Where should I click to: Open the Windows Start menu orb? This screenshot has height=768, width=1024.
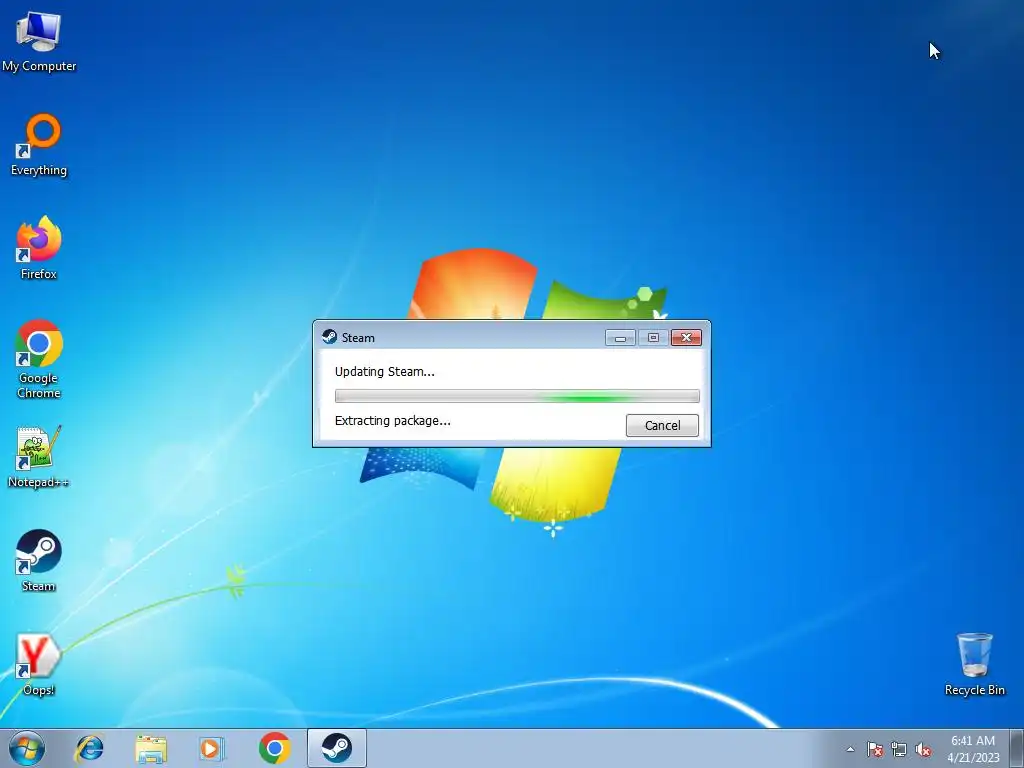(x=27, y=748)
